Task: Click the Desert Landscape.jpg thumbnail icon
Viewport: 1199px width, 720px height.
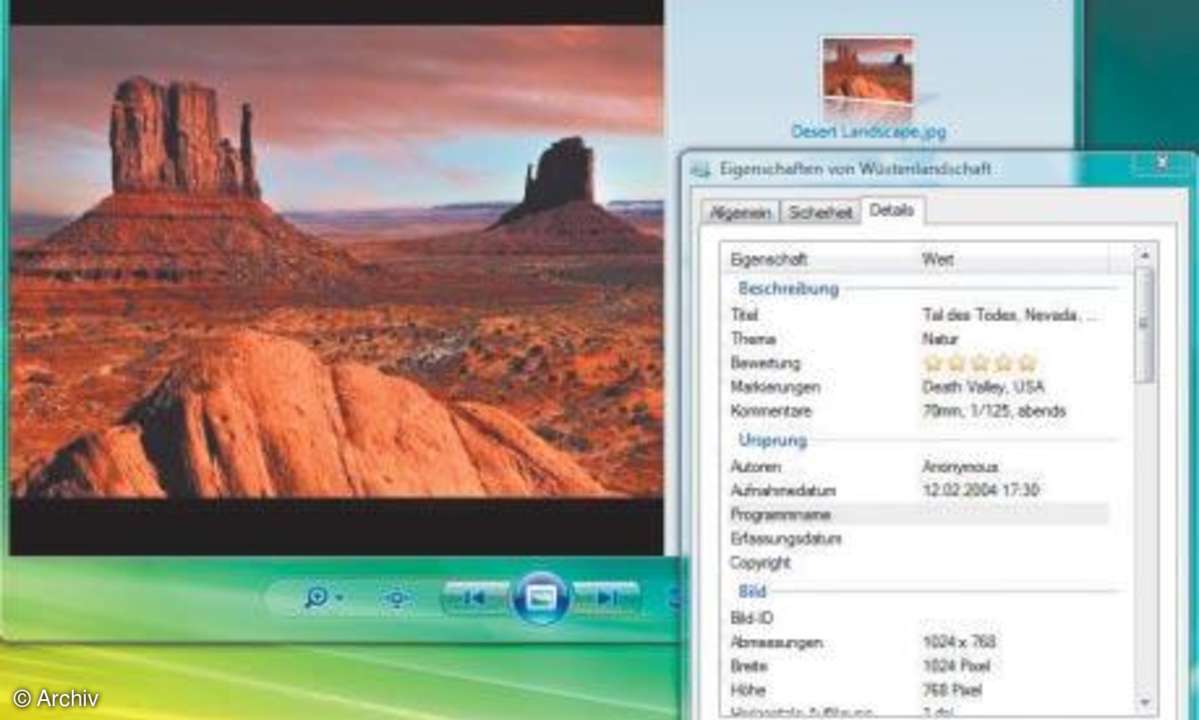Action: click(x=867, y=72)
